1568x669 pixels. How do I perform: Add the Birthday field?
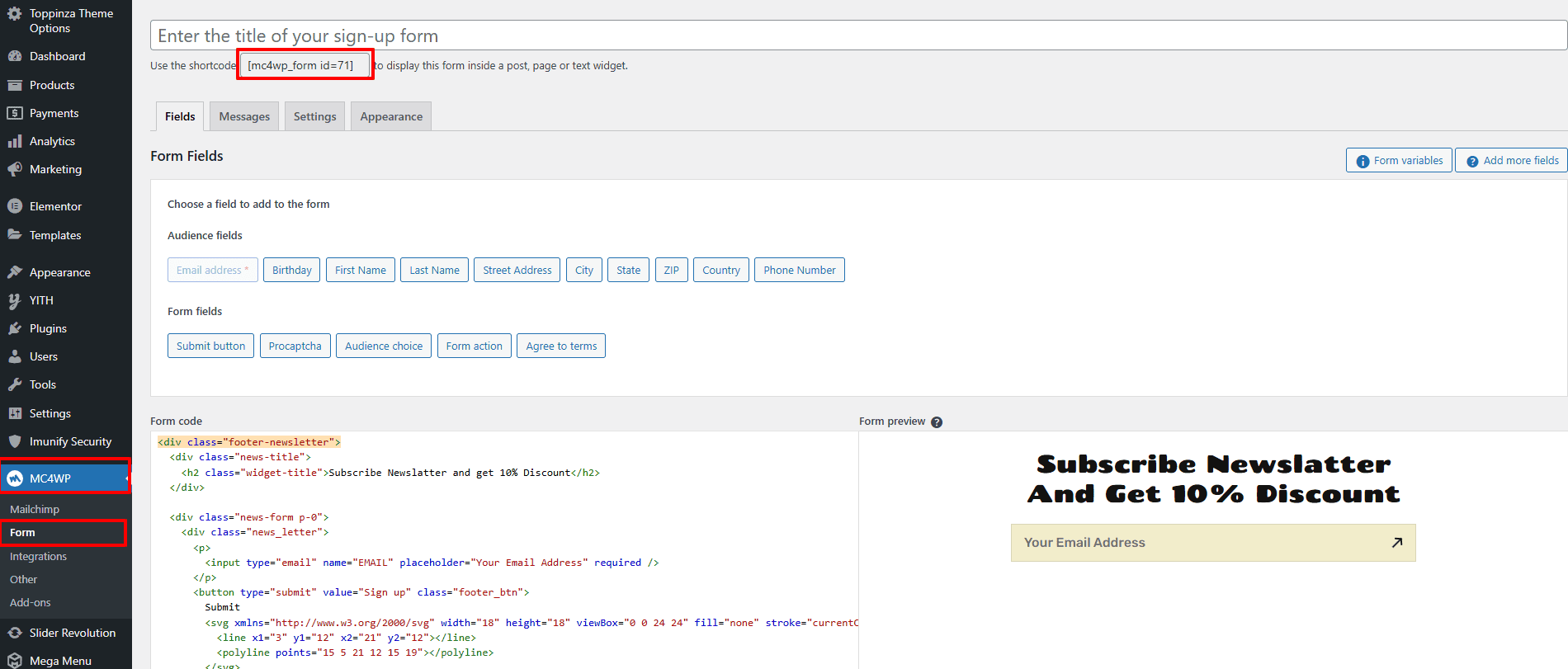point(291,270)
